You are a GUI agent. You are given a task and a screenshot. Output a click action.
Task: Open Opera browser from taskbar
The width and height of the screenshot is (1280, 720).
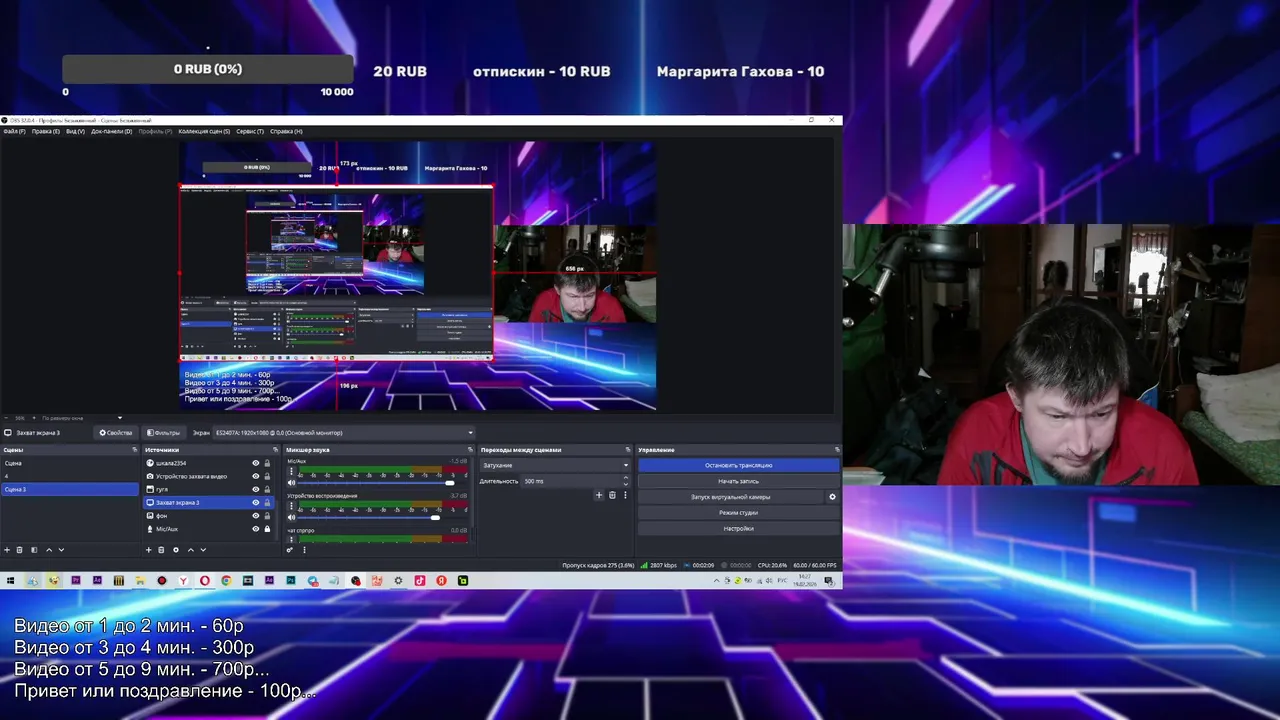pos(205,580)
